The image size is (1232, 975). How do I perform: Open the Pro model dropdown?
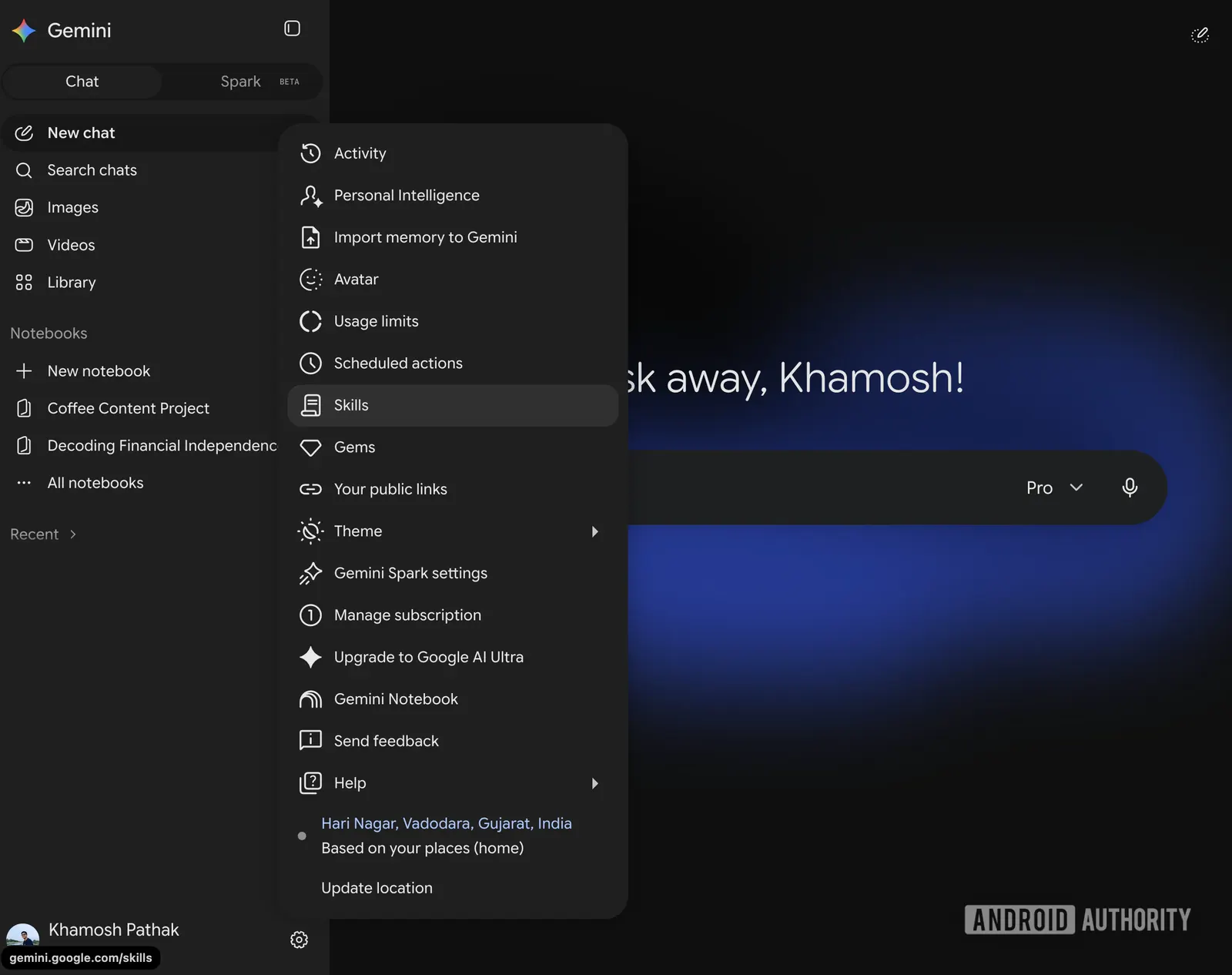click(x=1055, y=487)
